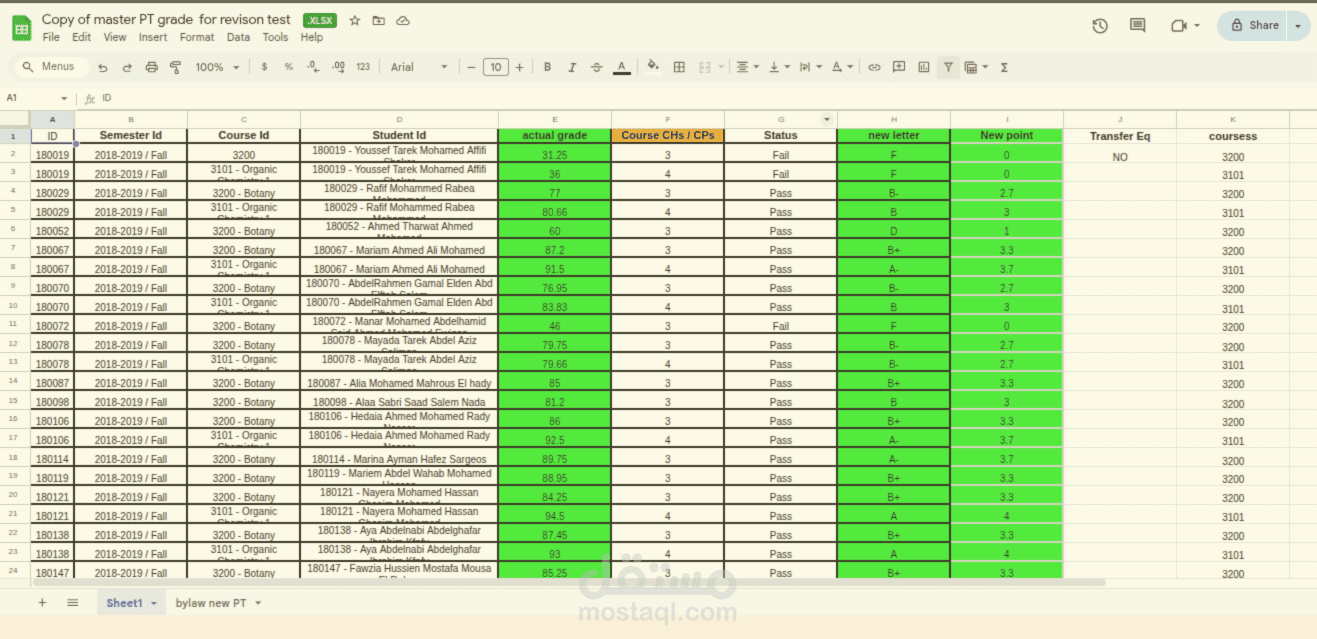The width and height of the screenshot is (1317, 639).
Task: Open the Borders icon
Action: tap(679, 67)
